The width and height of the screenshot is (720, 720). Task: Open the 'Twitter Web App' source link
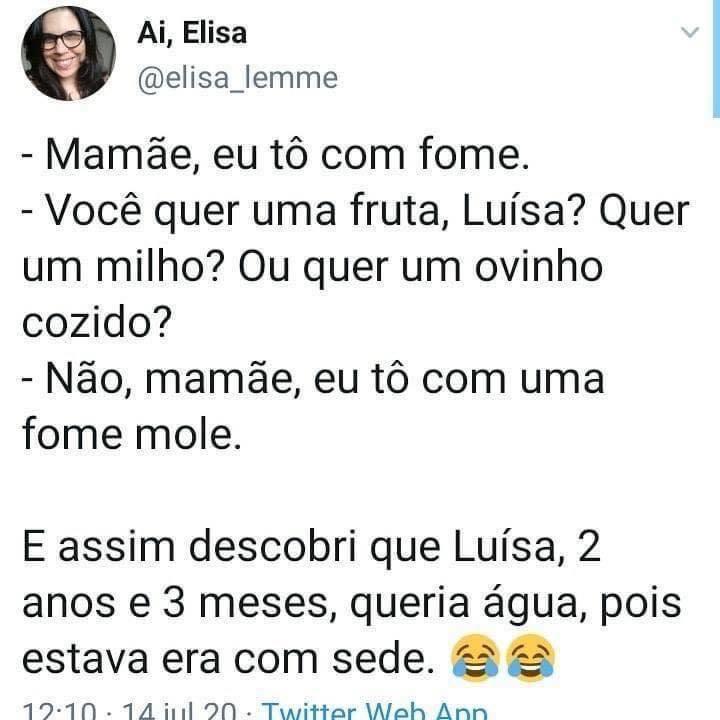tap(374, 711)
